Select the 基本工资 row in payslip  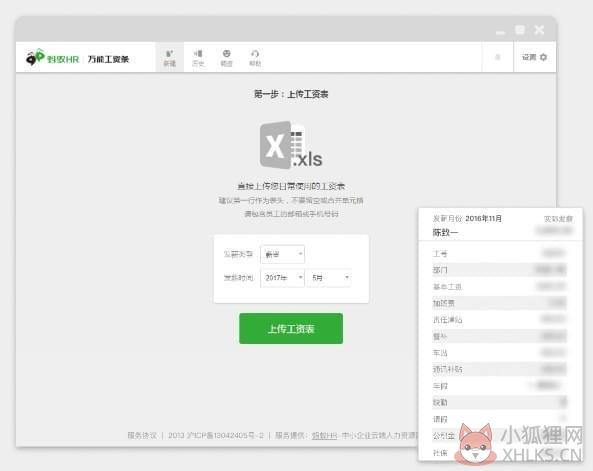[500, 287]
